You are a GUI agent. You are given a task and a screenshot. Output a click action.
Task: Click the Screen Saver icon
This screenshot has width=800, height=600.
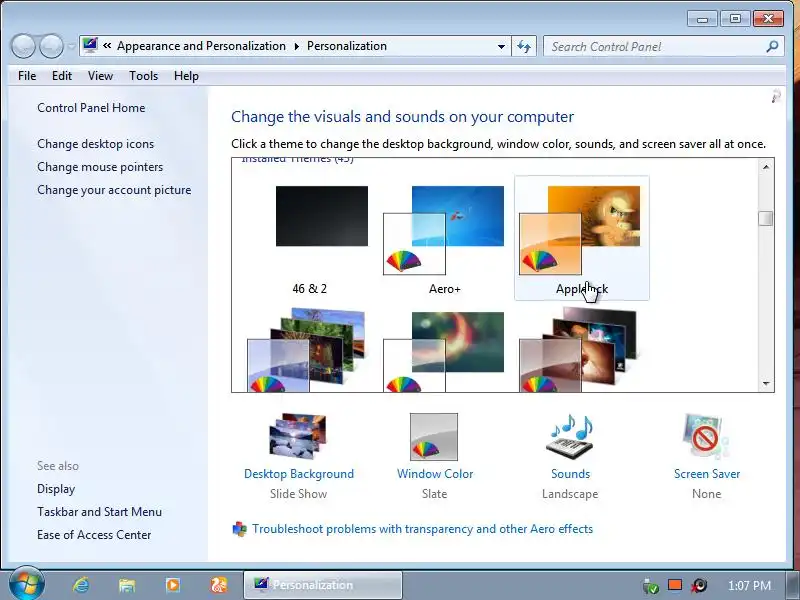706,437
